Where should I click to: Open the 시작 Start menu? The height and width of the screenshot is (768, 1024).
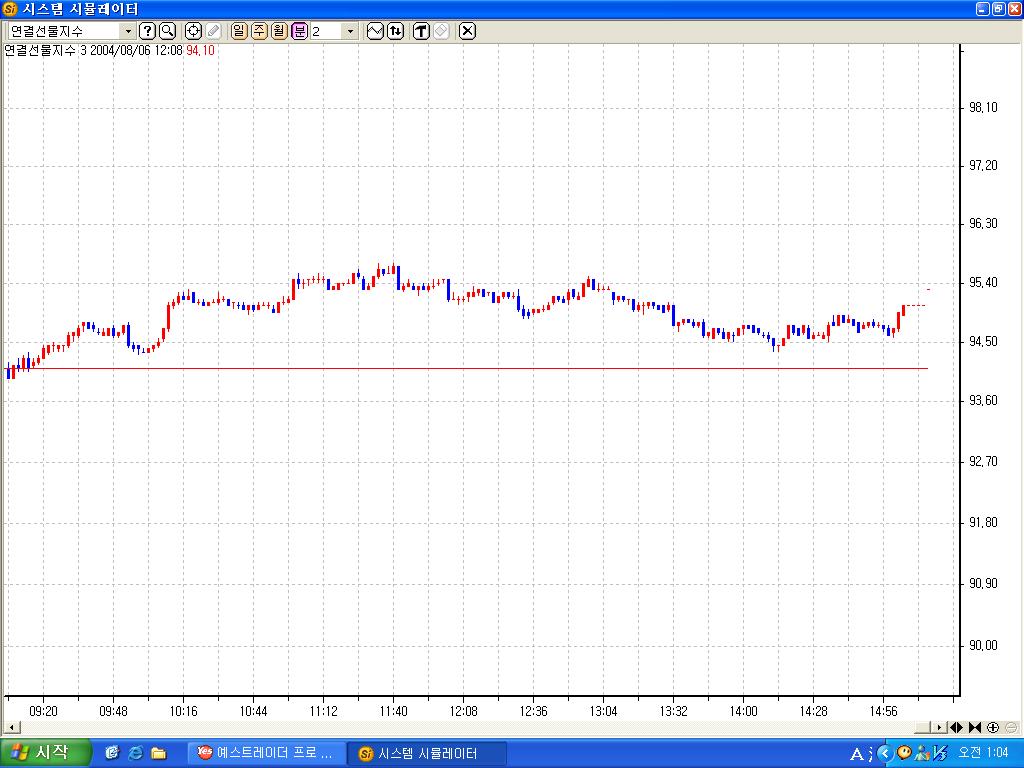tap(45, 753)
